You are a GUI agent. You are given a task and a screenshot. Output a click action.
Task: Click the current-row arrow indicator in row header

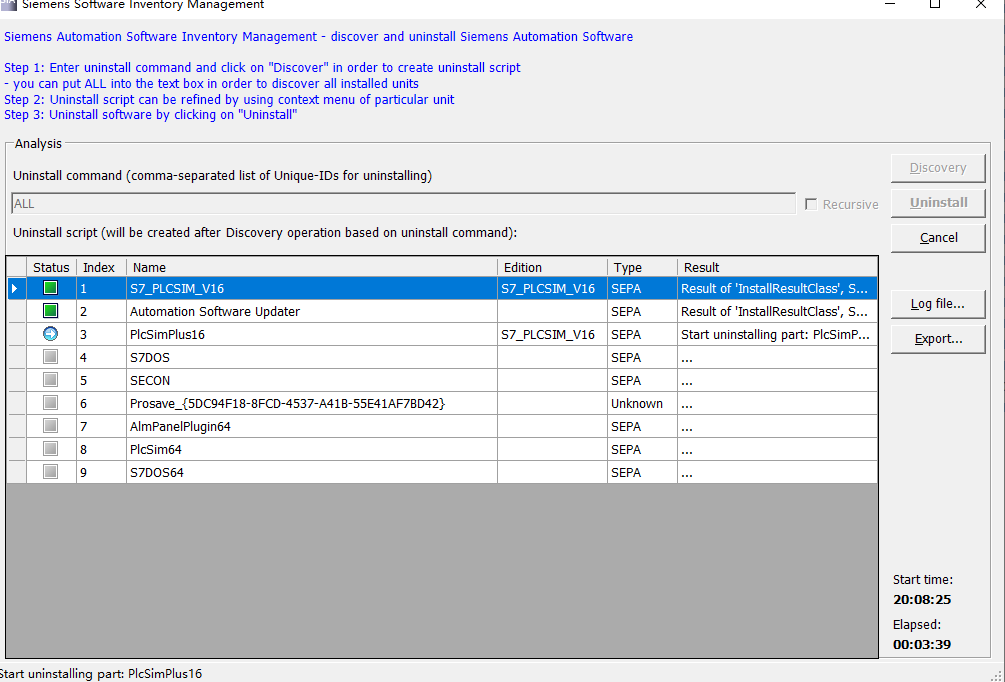(x=15, y=288)
